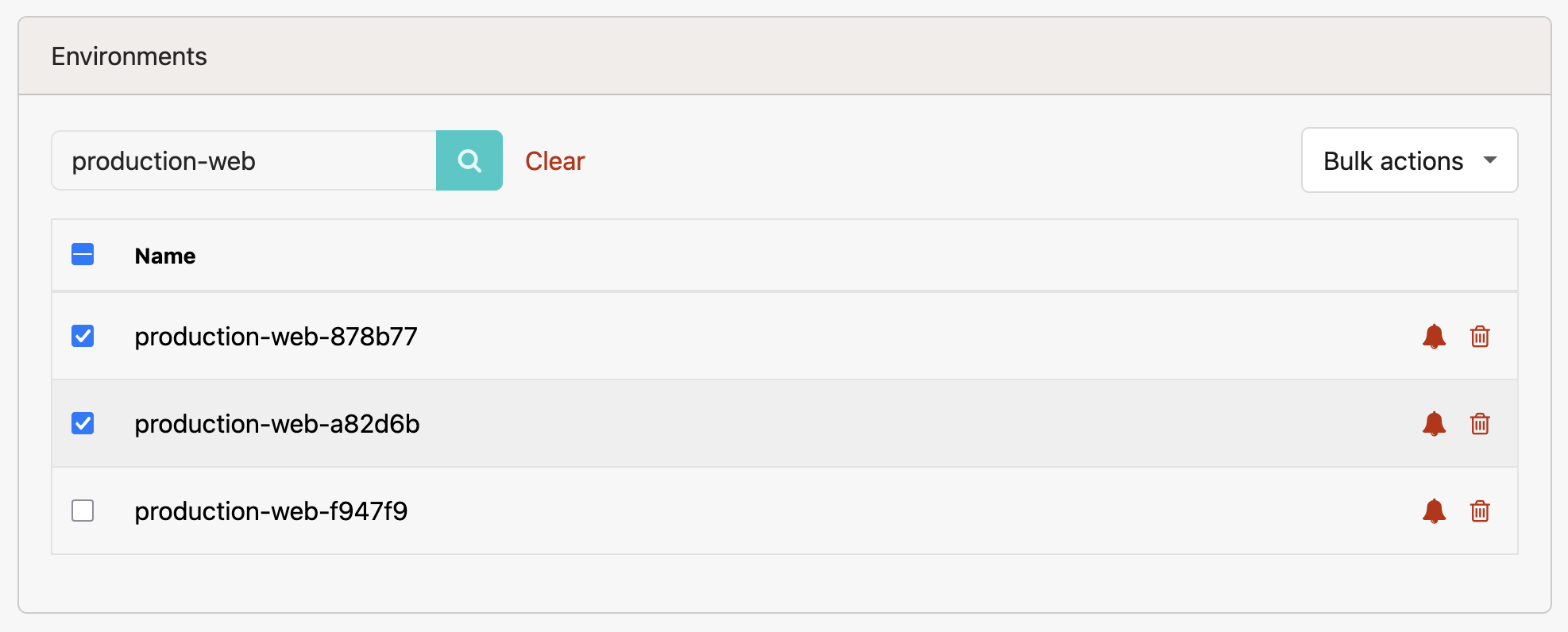The image size is (1568, 632).
Task: Check the production-web-f947f9 checkbox
Action: coord(83,511)
